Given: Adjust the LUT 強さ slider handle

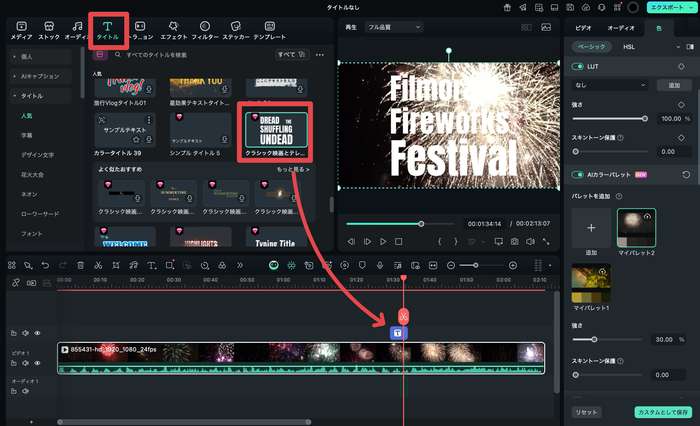Looking at the screenshot, I should point(645,119).
